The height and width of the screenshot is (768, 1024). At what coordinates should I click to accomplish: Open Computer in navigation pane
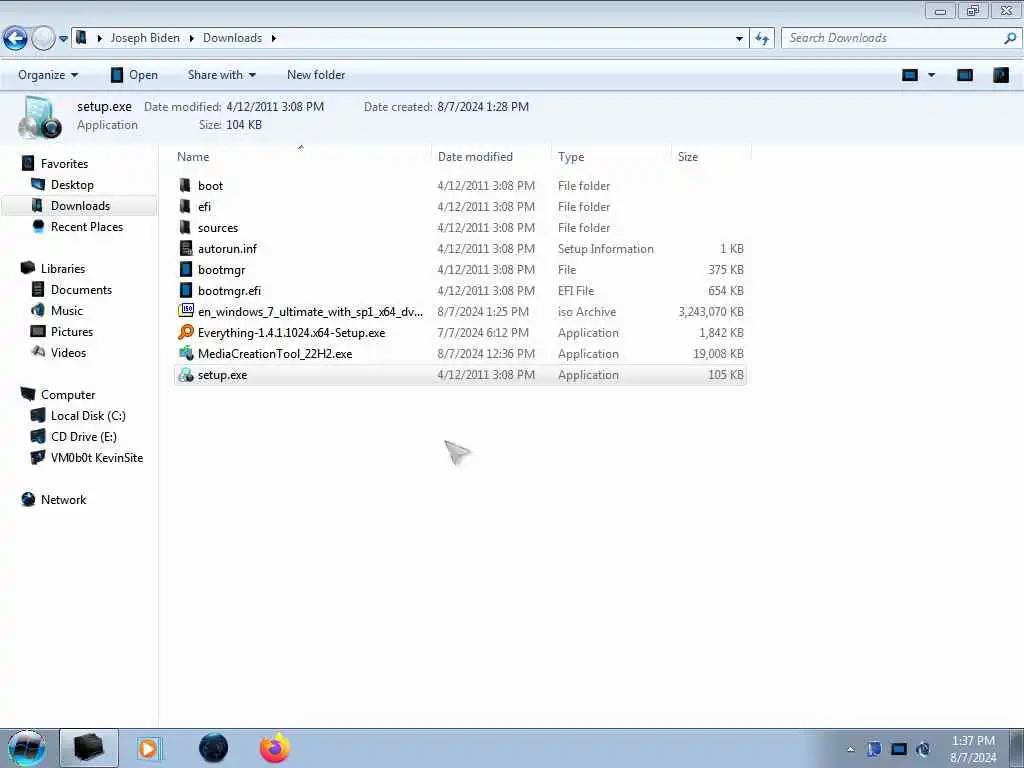tap(68, 394)
